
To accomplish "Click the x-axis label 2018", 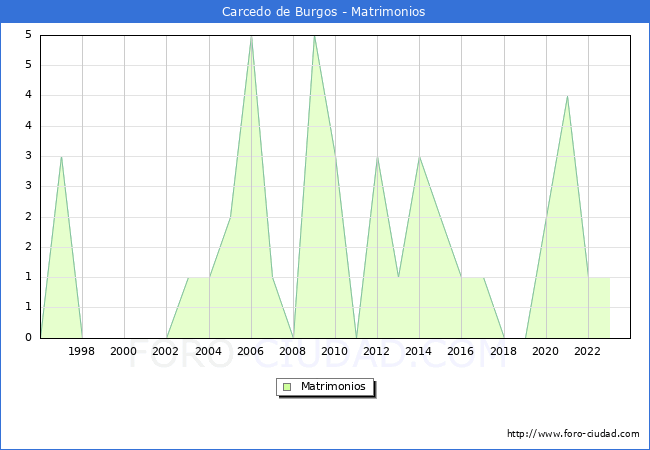I will 503,351.
